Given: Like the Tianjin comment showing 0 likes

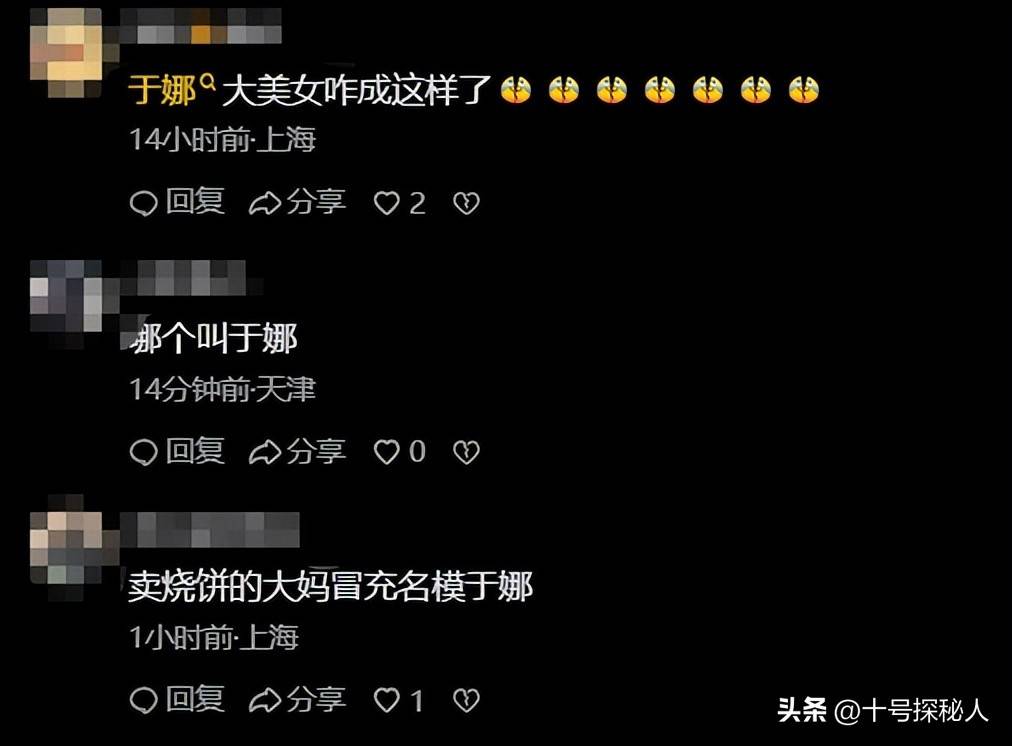Looking at the screenshot, I should coord(387,452).
